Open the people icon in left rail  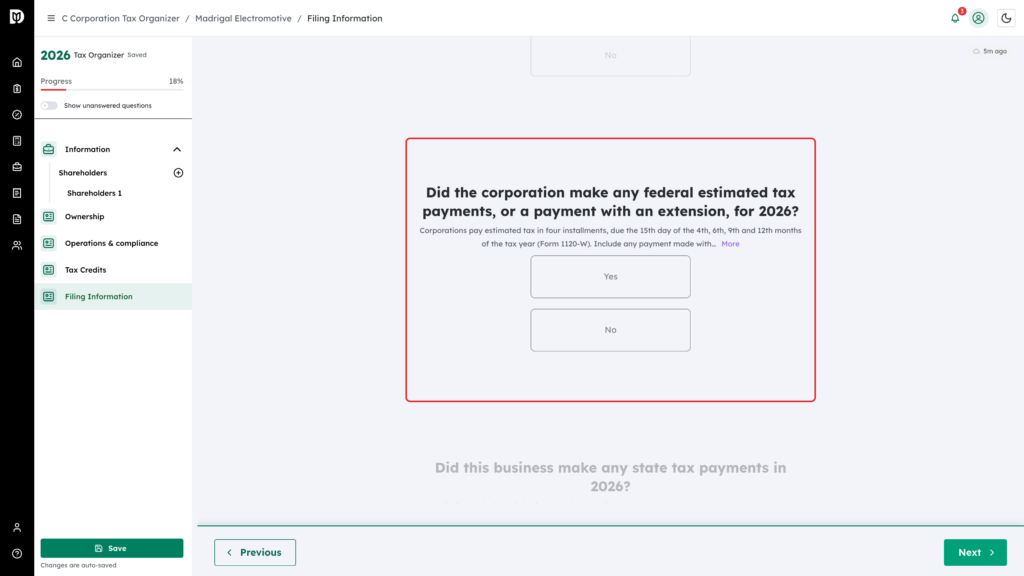click(17, 246)
